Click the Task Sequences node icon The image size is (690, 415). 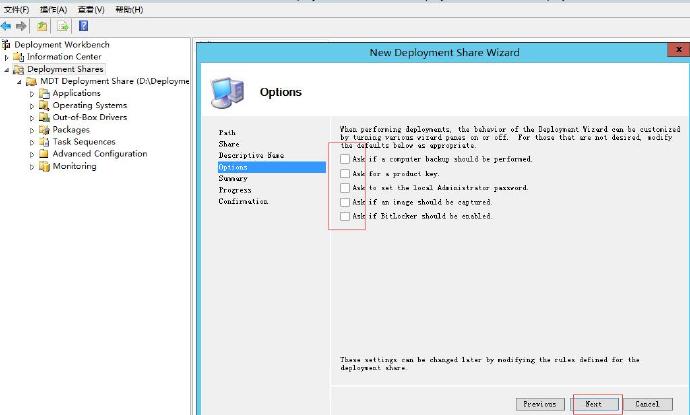pos(44,142)
